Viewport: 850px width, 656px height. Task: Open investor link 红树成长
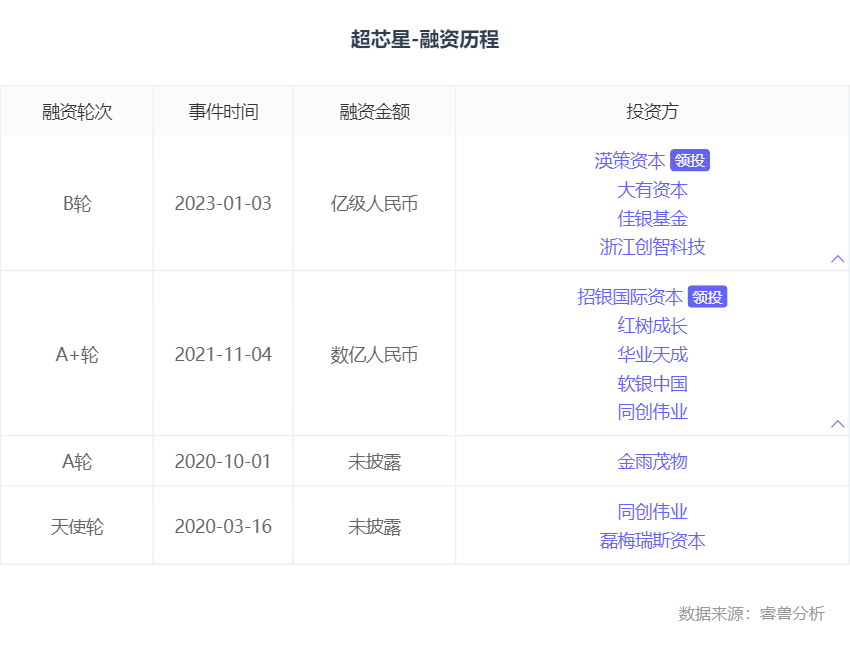652,326
